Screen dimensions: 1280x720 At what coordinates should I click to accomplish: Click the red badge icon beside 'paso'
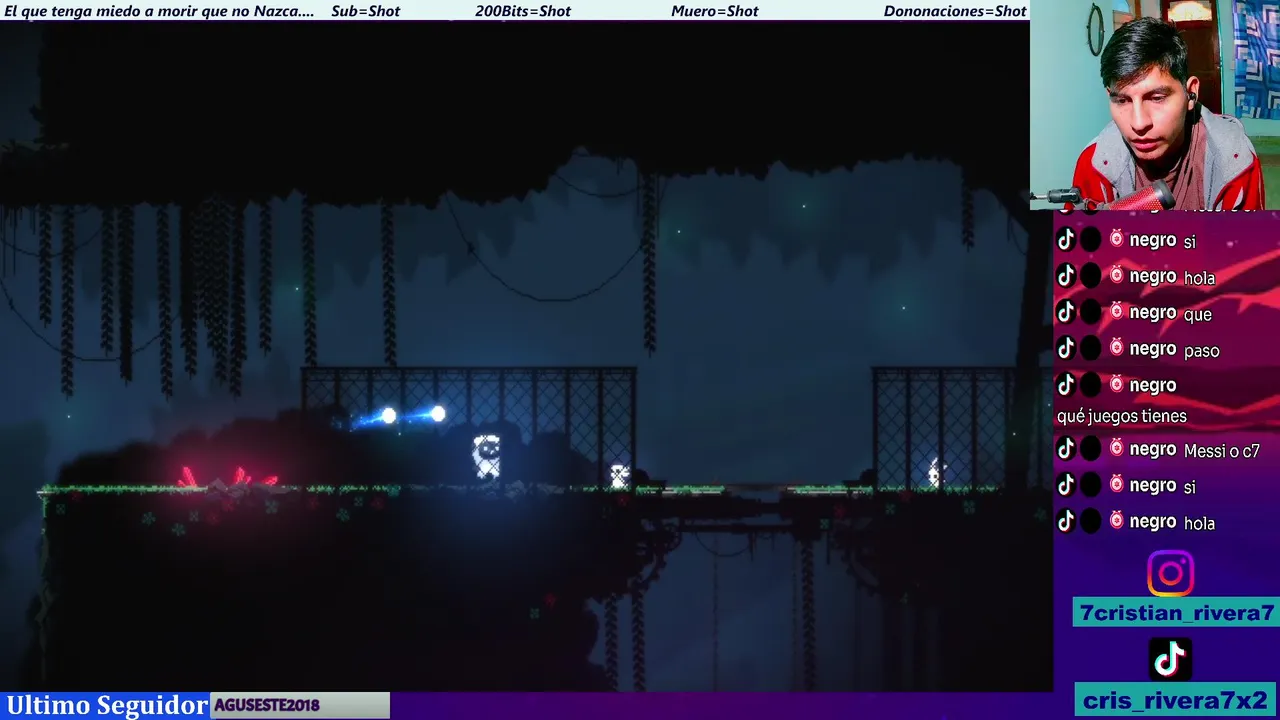[1116, 348]
